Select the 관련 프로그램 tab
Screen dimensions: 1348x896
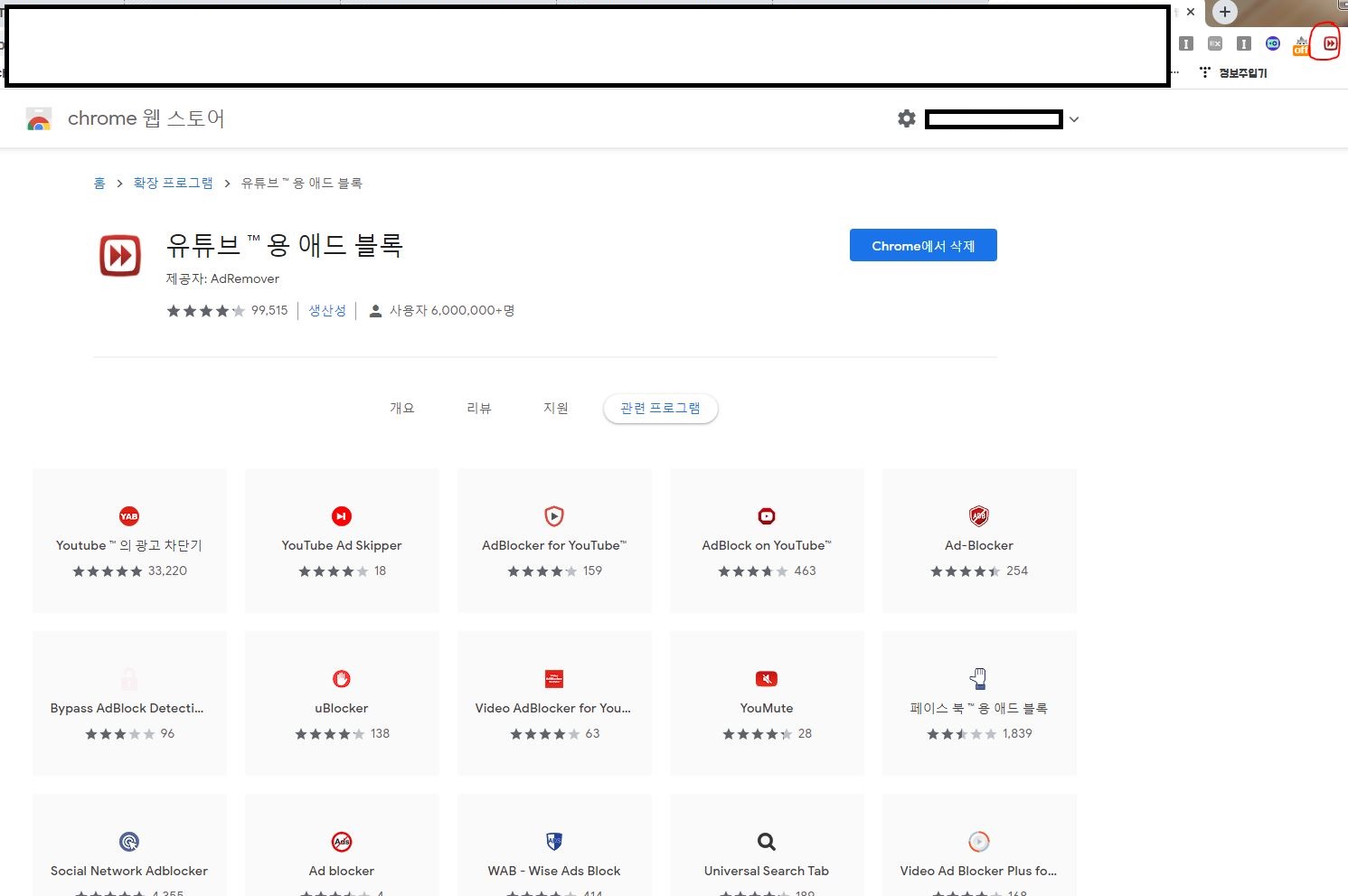660,408
